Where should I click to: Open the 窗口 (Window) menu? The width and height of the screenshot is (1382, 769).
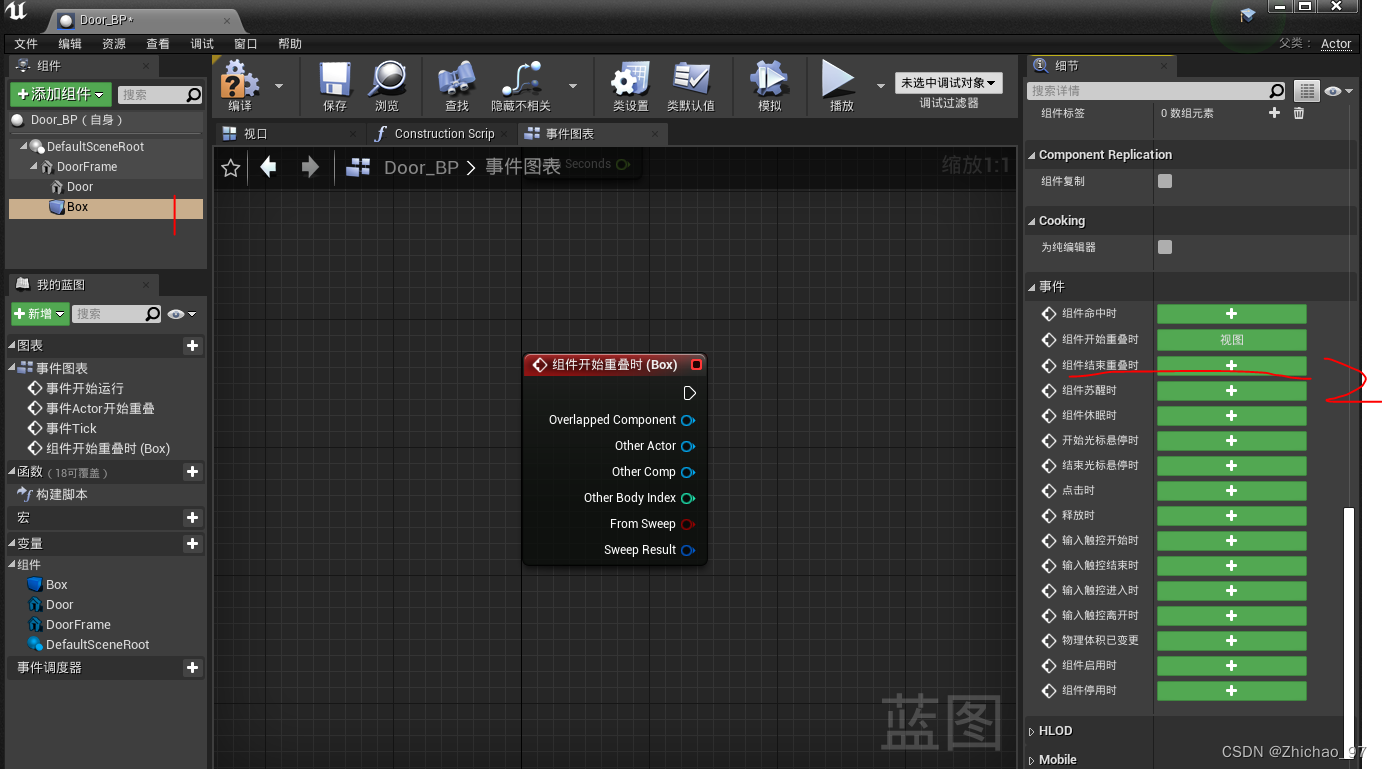click(245, 44)
